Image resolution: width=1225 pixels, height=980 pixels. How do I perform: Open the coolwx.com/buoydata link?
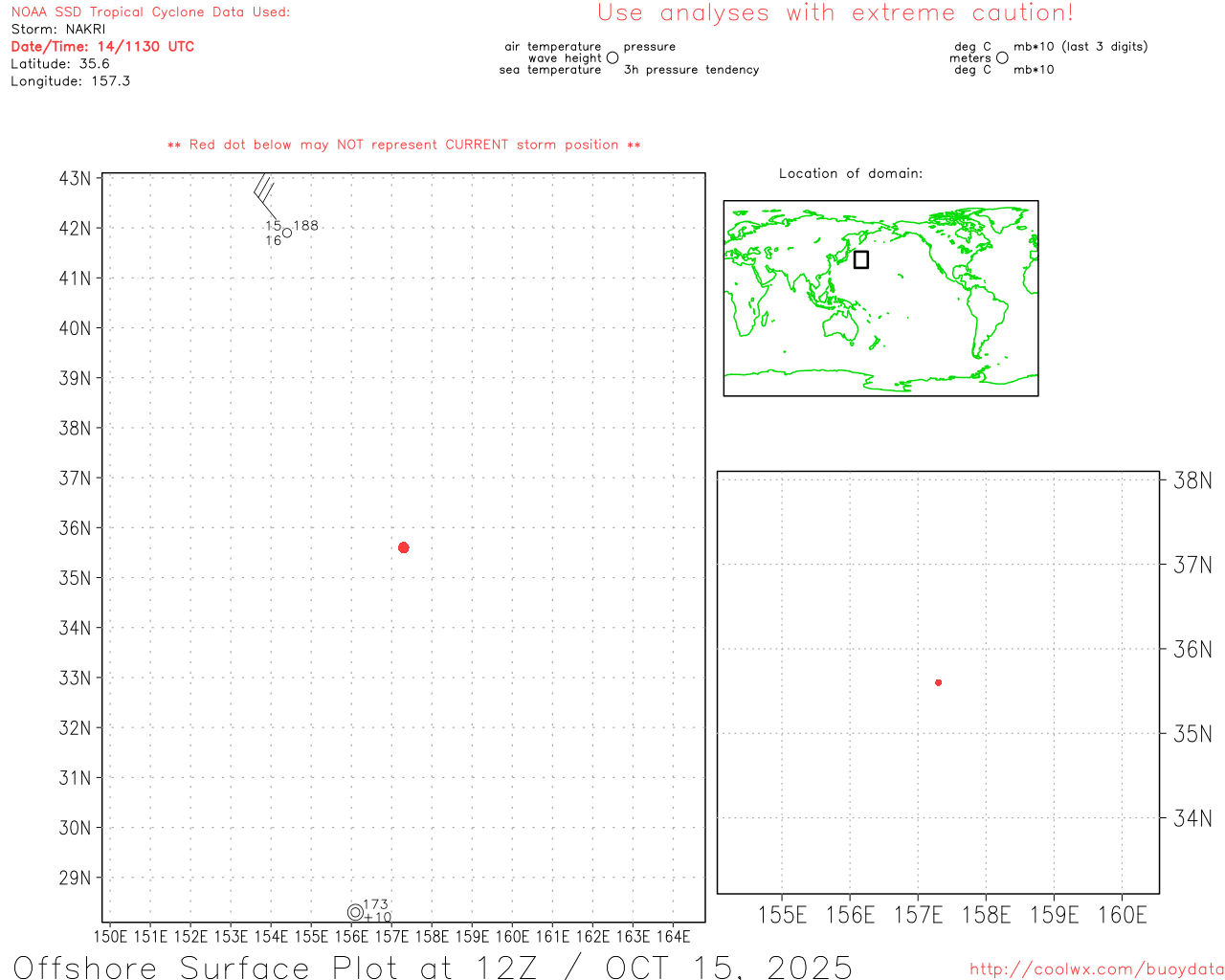point(1097,969)
